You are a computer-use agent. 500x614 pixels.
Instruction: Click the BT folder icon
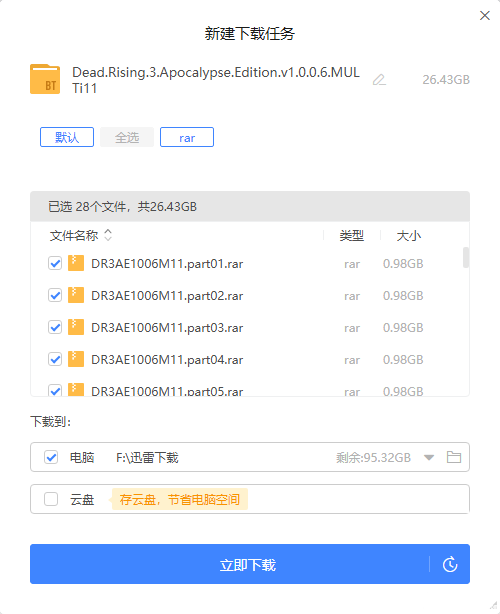tap(45, 79)
